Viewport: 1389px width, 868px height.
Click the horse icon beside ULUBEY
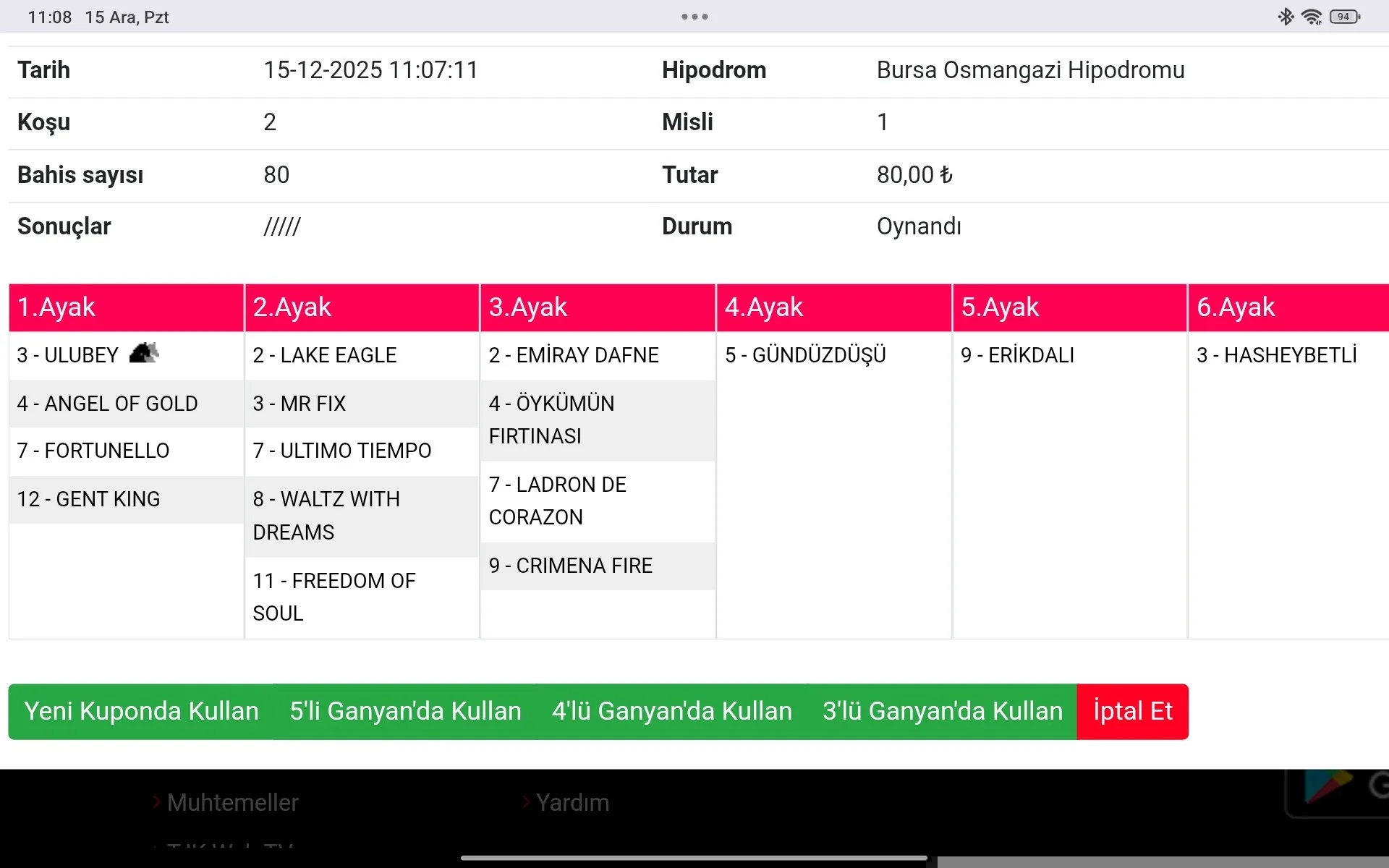click(x=144, y=353)
